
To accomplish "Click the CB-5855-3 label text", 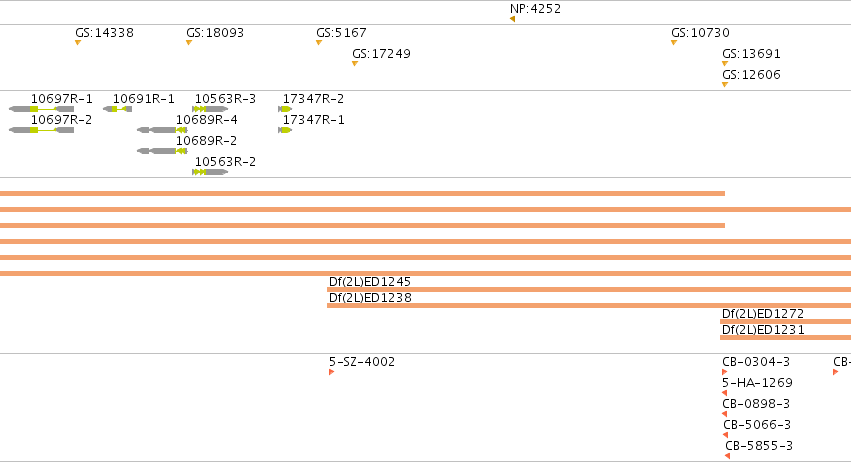I will click(759, 446).
